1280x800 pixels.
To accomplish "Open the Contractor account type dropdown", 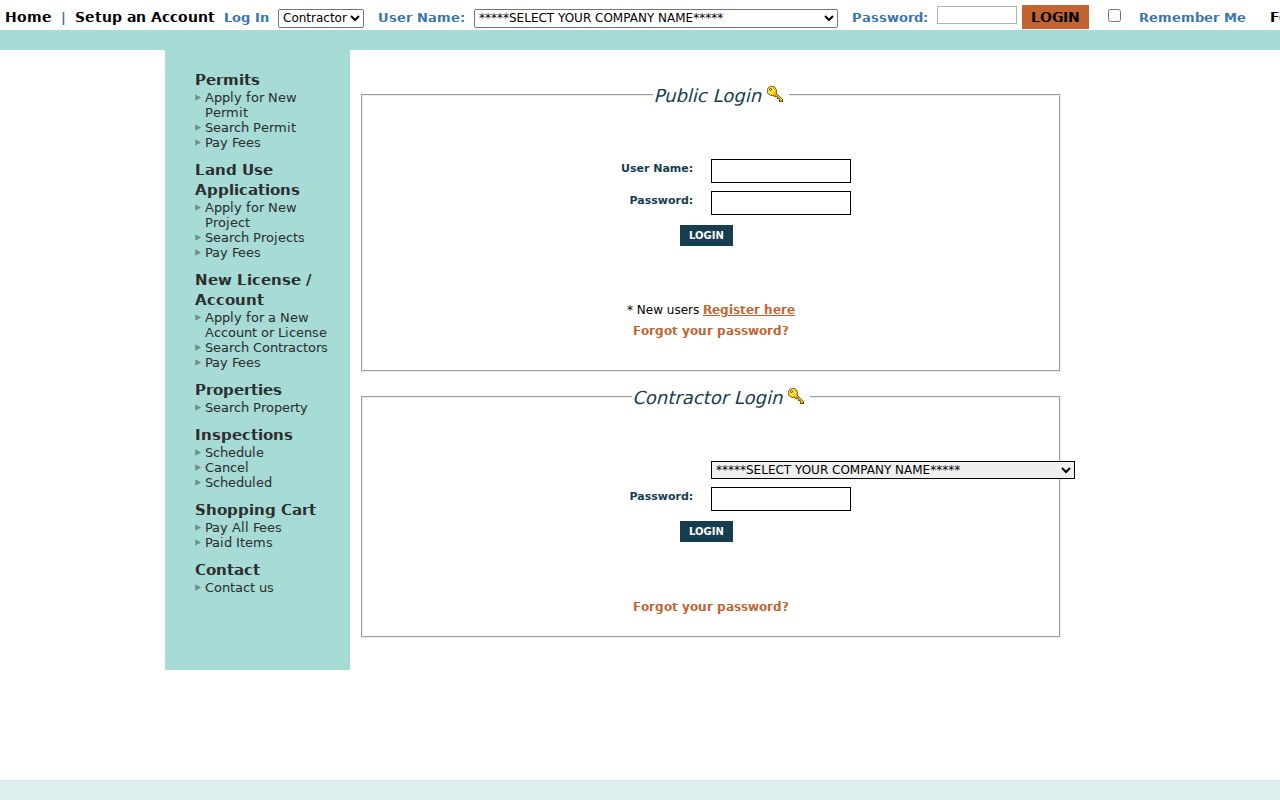I will pos(321,18).
